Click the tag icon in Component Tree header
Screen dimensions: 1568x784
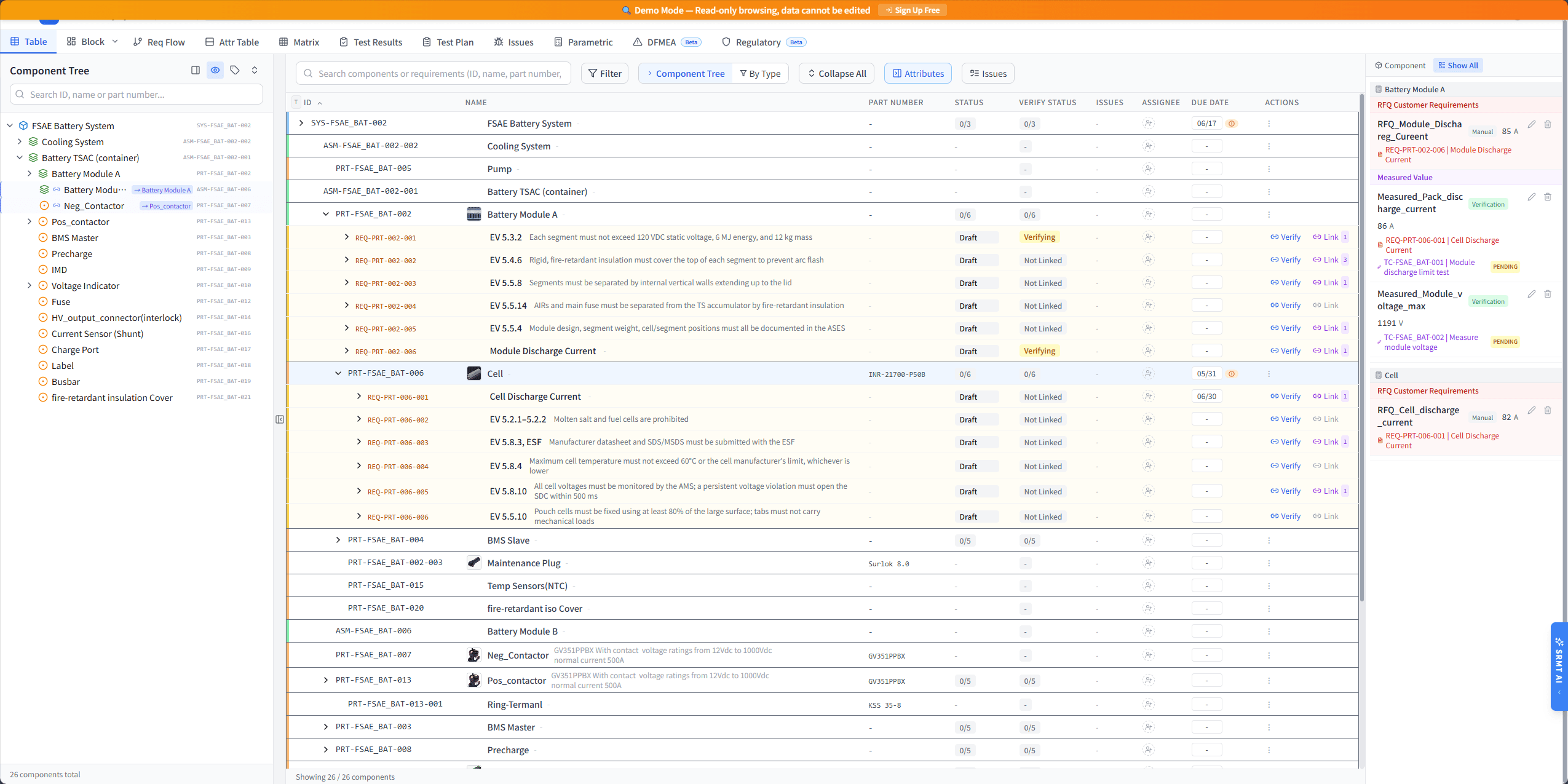(x=235, y=70)
